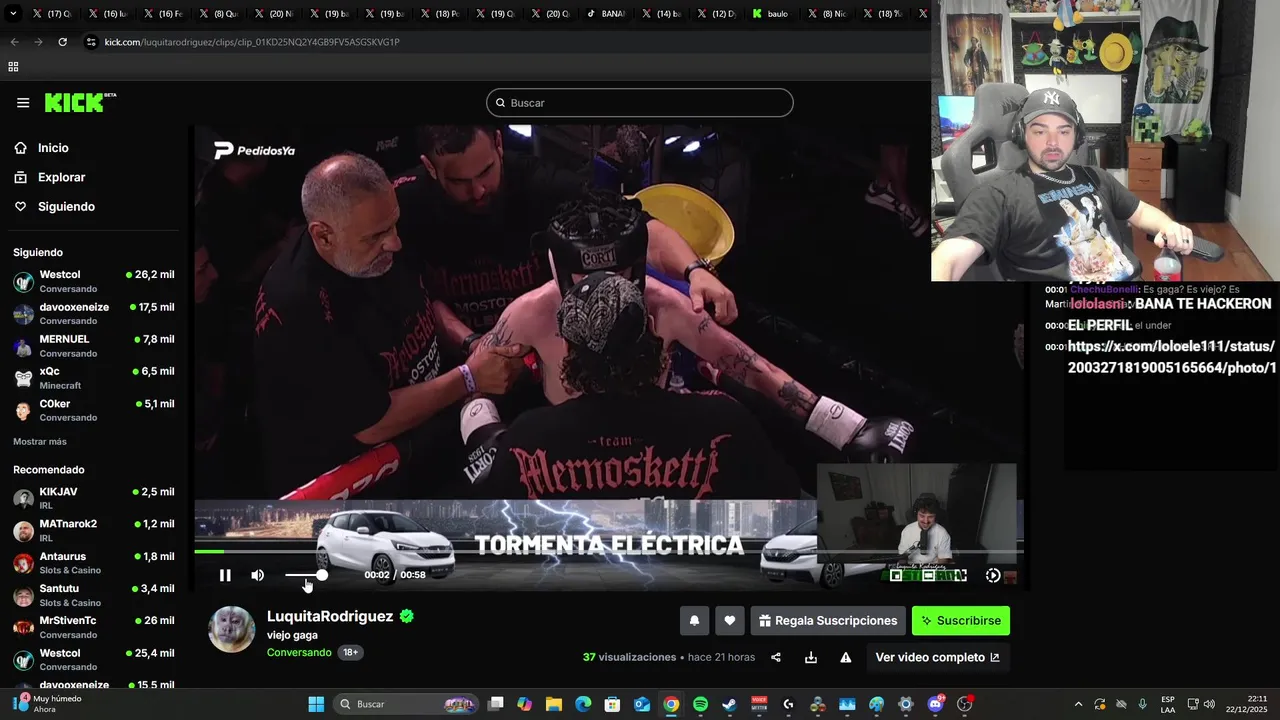Open Google Chrome from taskbar
Screen dimensions: 1280x720
(x=671, y=704)
